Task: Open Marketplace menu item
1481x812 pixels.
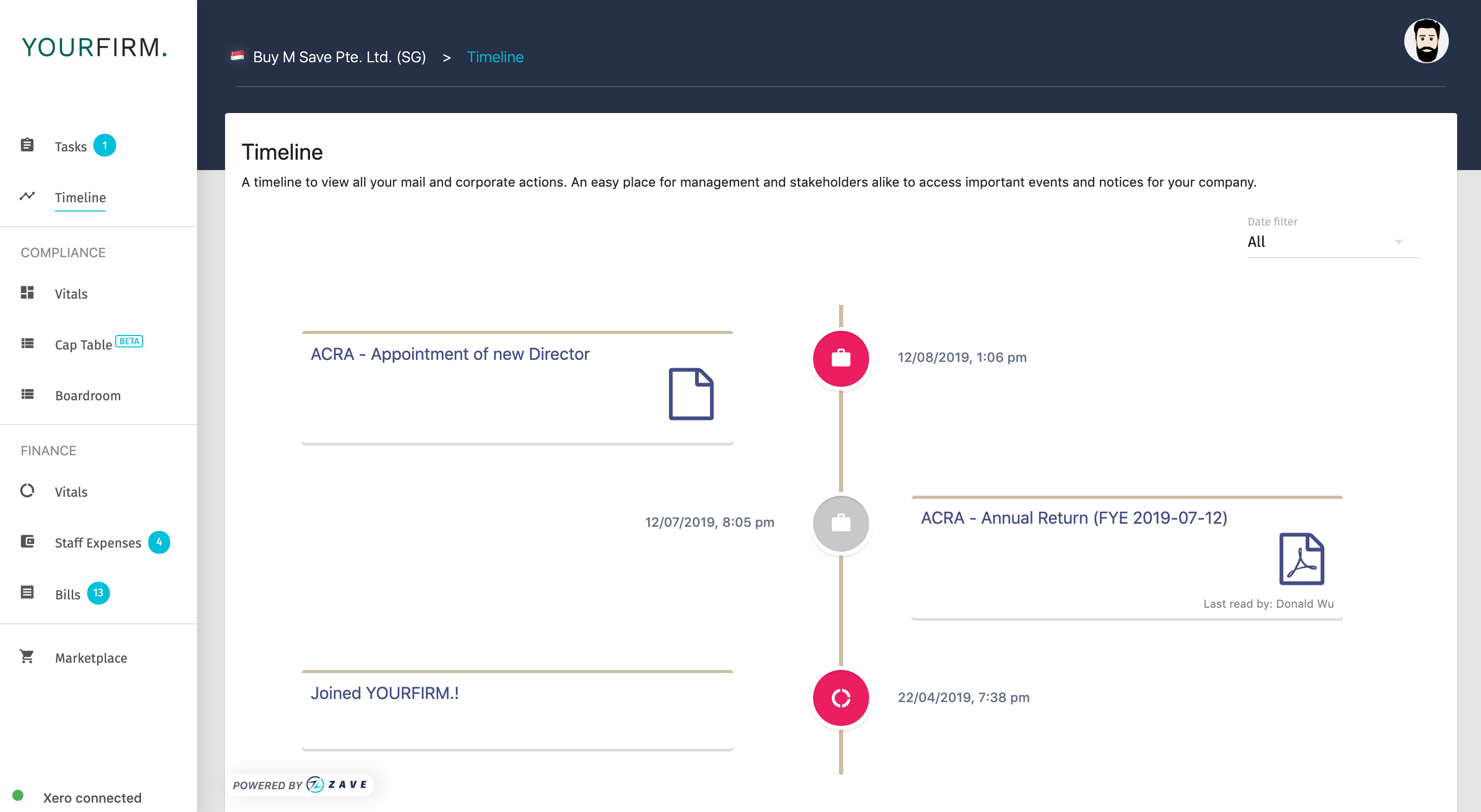Action: pyautogui.click(x=91, y=658)
